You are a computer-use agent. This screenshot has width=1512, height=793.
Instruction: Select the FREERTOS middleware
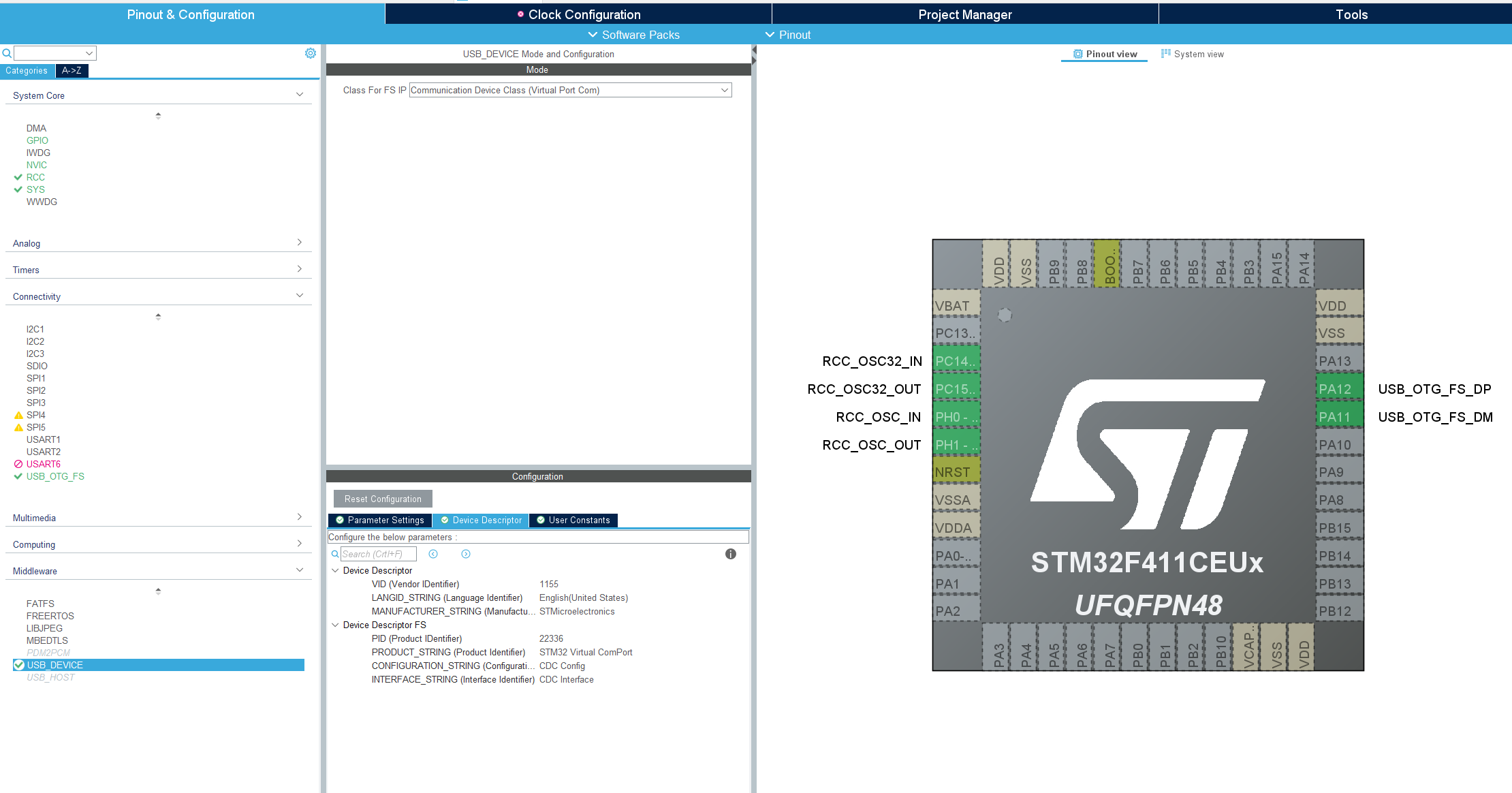(x=50, y=616)
